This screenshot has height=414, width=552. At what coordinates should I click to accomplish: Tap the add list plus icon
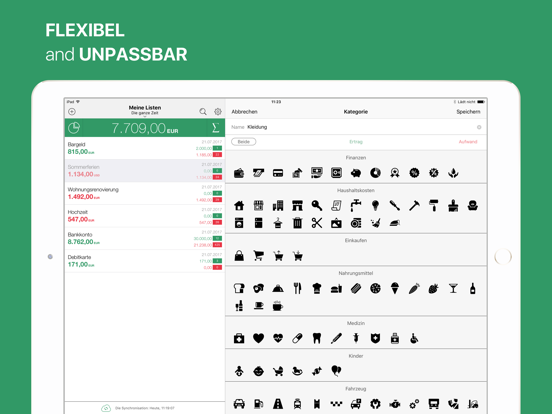point(72,112)
